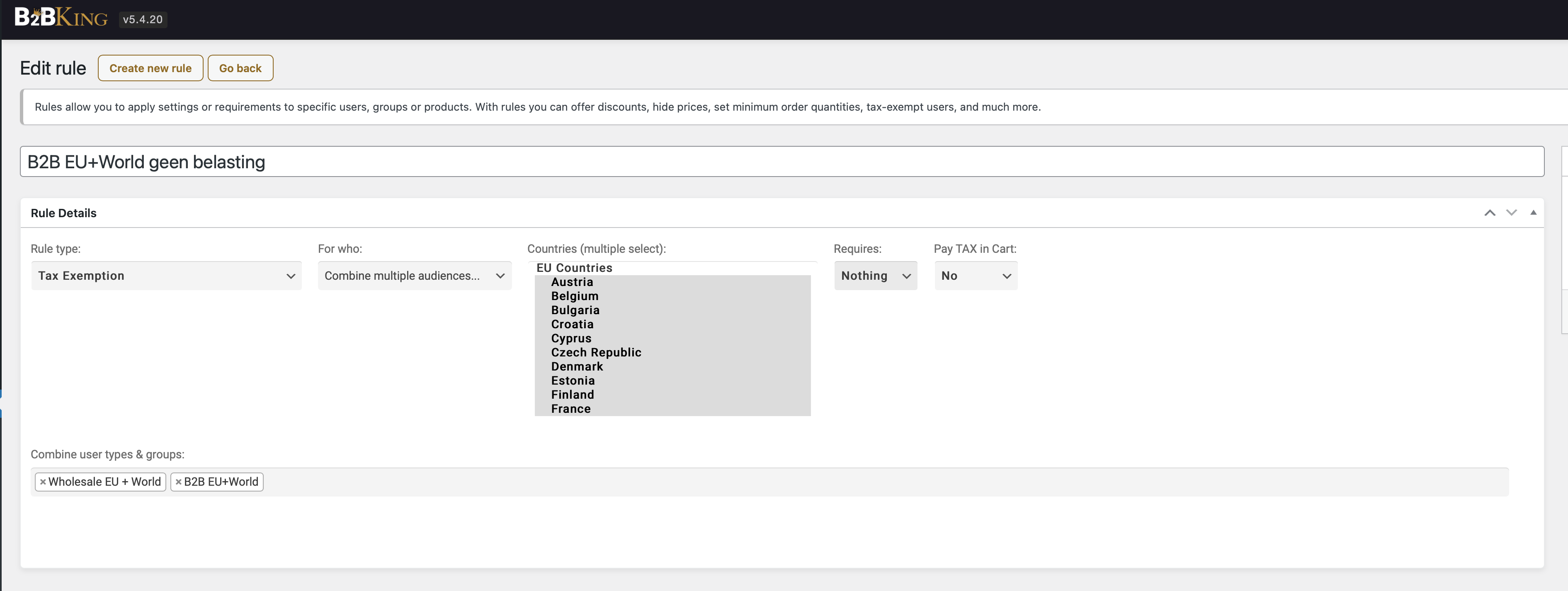Screen dimensions: 1568x591
Task: Open the Requires dropdown
Action: (x=875, y=276)
